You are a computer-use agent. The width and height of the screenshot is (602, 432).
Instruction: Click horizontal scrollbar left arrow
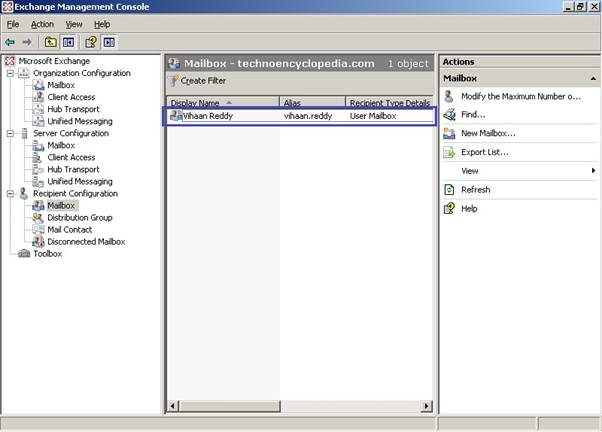pyautogui.click(x=173, y=406)
